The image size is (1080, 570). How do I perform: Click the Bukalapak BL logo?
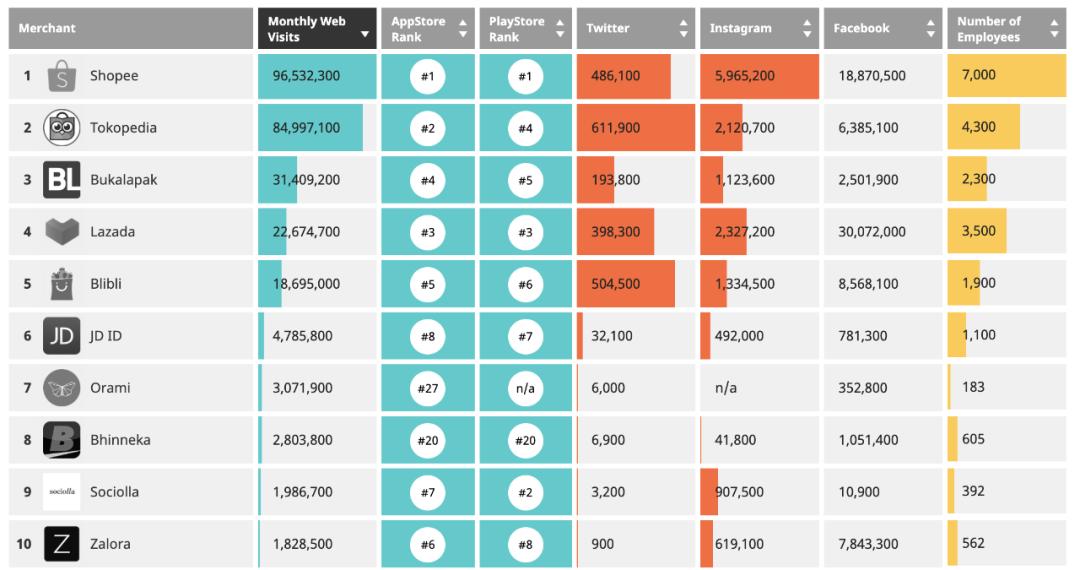coord(61,180)
